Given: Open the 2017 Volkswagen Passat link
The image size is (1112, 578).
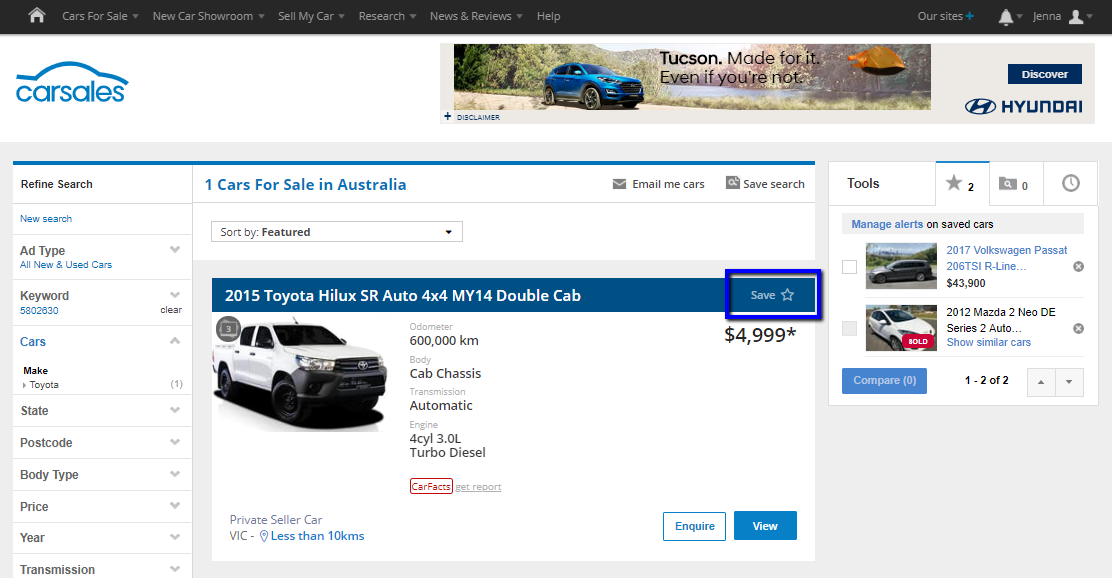Looking at the screenshot, I should pos(1006,258).
